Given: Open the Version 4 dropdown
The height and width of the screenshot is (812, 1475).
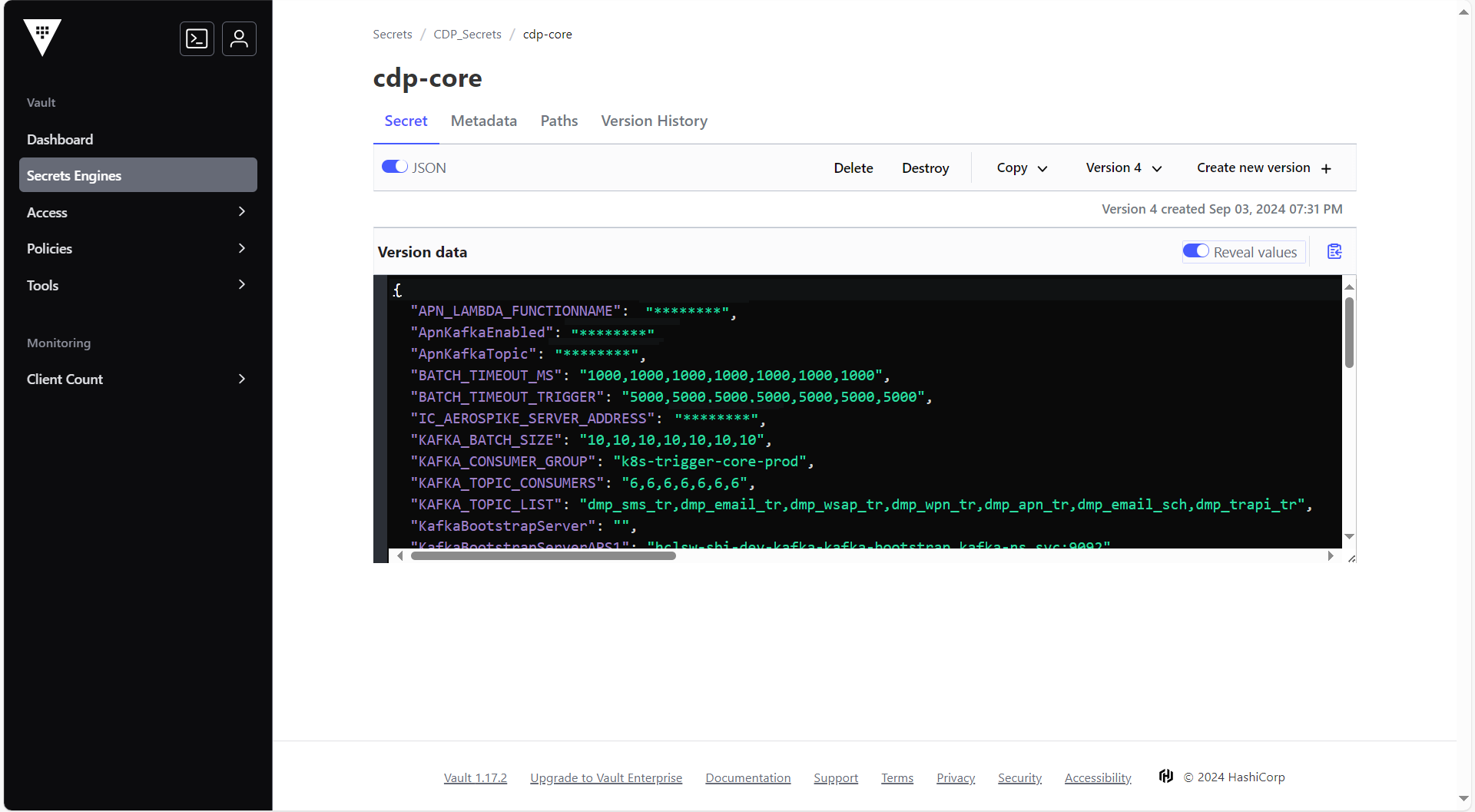Looking at the screenshot, I should tap(1123, 167).
